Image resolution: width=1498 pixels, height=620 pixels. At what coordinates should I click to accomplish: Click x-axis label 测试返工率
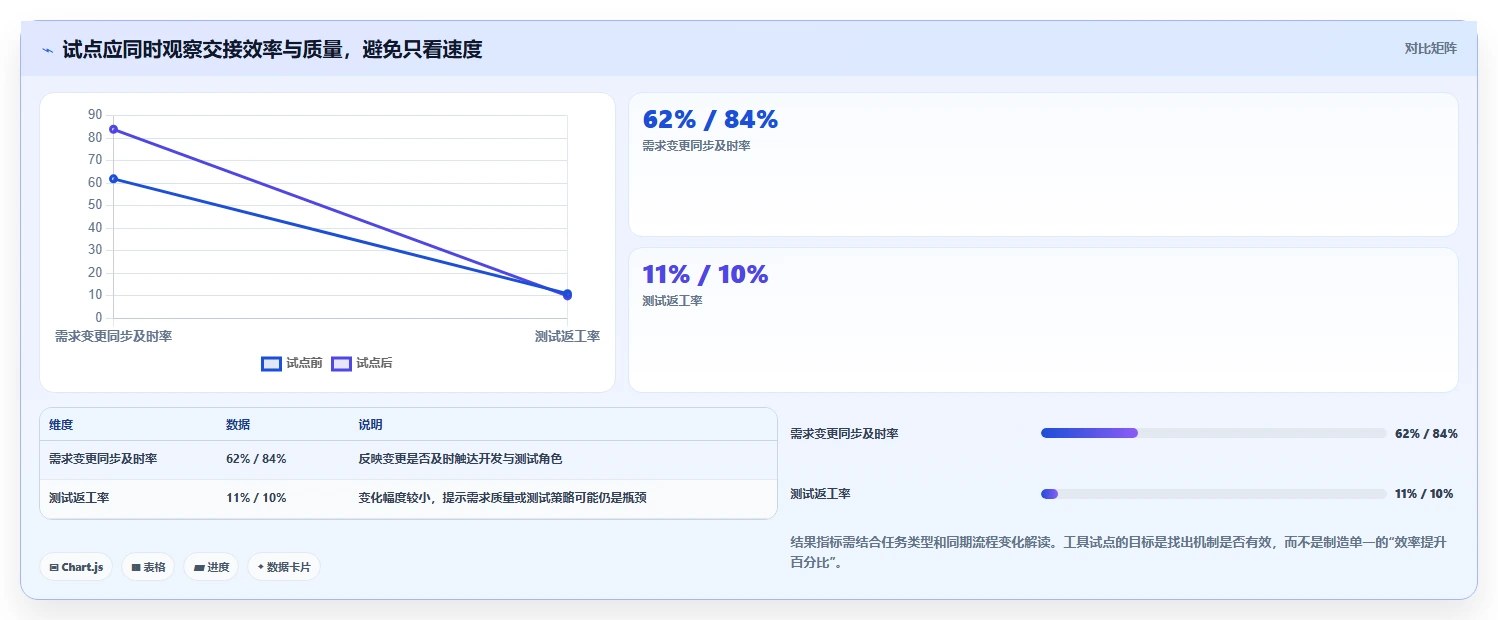pos(567,337)
